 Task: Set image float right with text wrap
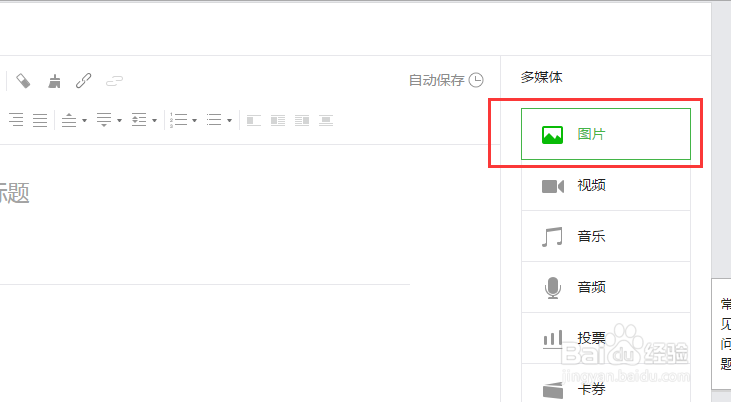pos(302,120)
